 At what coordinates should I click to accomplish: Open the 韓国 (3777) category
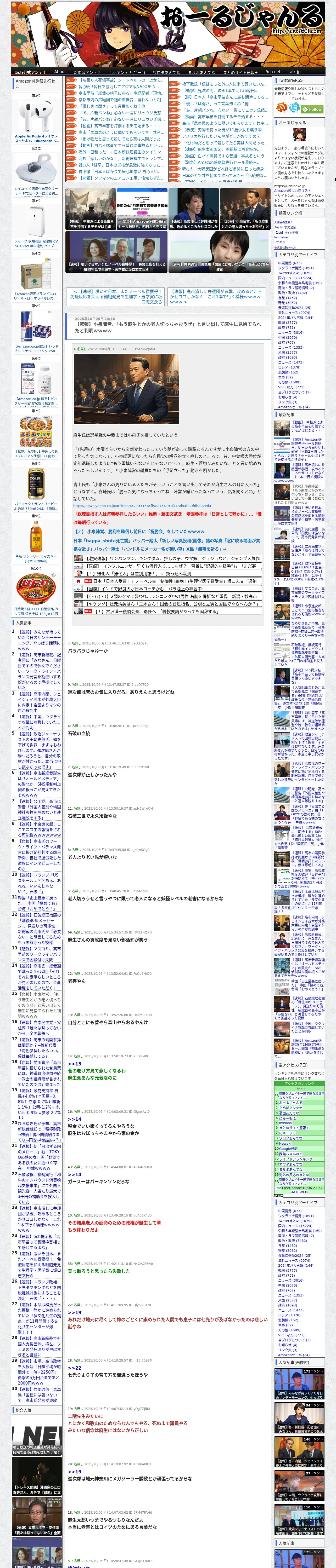[287, 322]
